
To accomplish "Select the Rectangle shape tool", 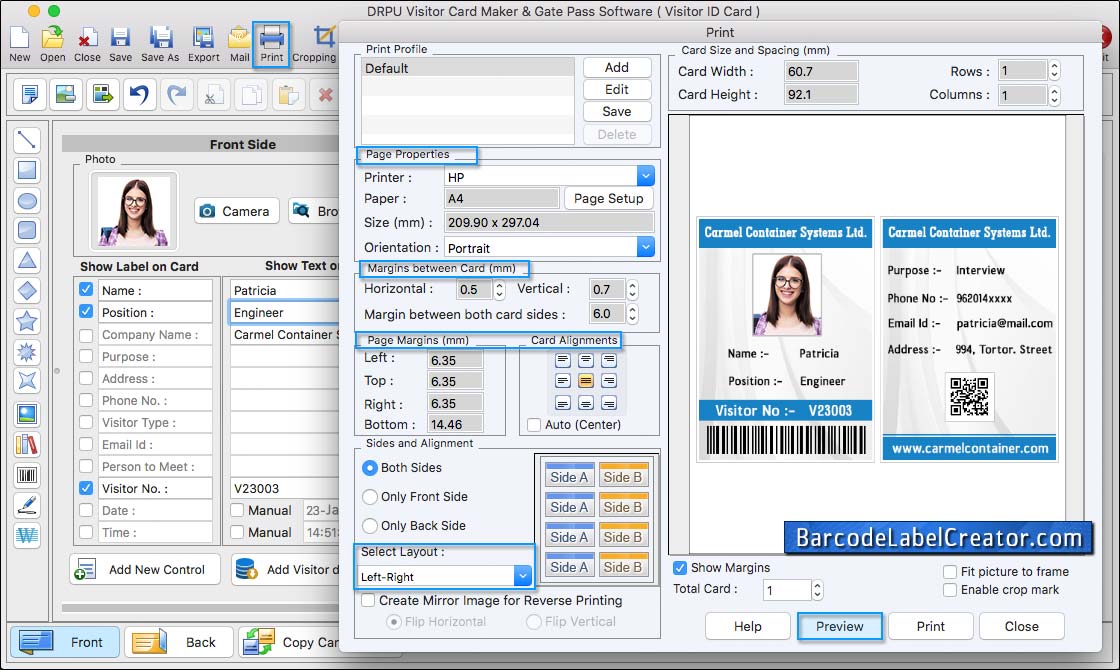I will (x=26, y=170).
